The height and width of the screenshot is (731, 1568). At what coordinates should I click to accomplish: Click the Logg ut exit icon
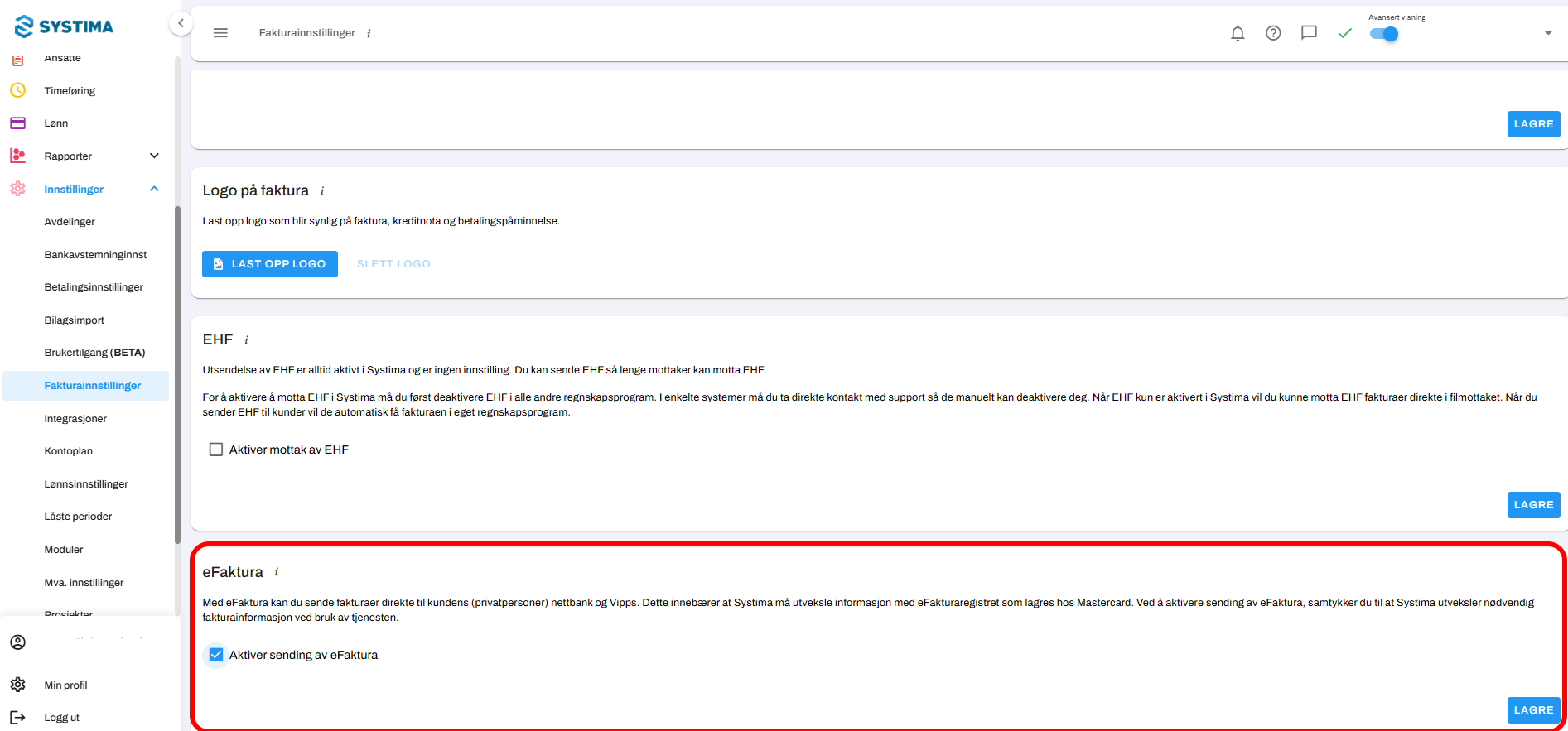click(17, 717)
